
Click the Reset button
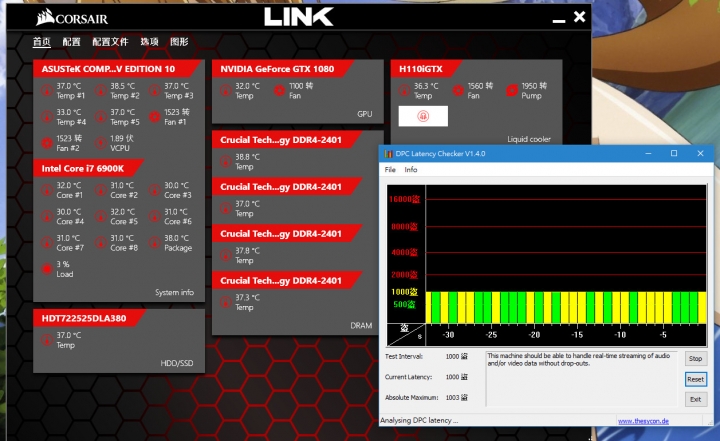click(x=695, y=379)
